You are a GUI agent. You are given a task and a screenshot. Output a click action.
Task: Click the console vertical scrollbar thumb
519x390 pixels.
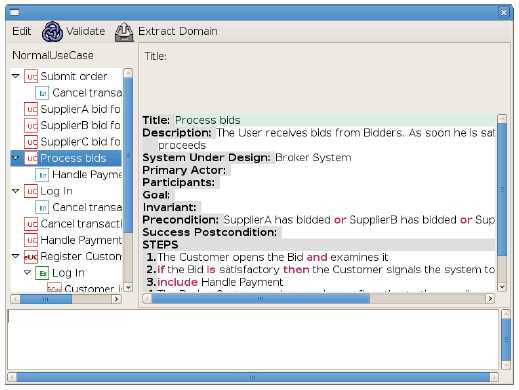click(506, 340)
